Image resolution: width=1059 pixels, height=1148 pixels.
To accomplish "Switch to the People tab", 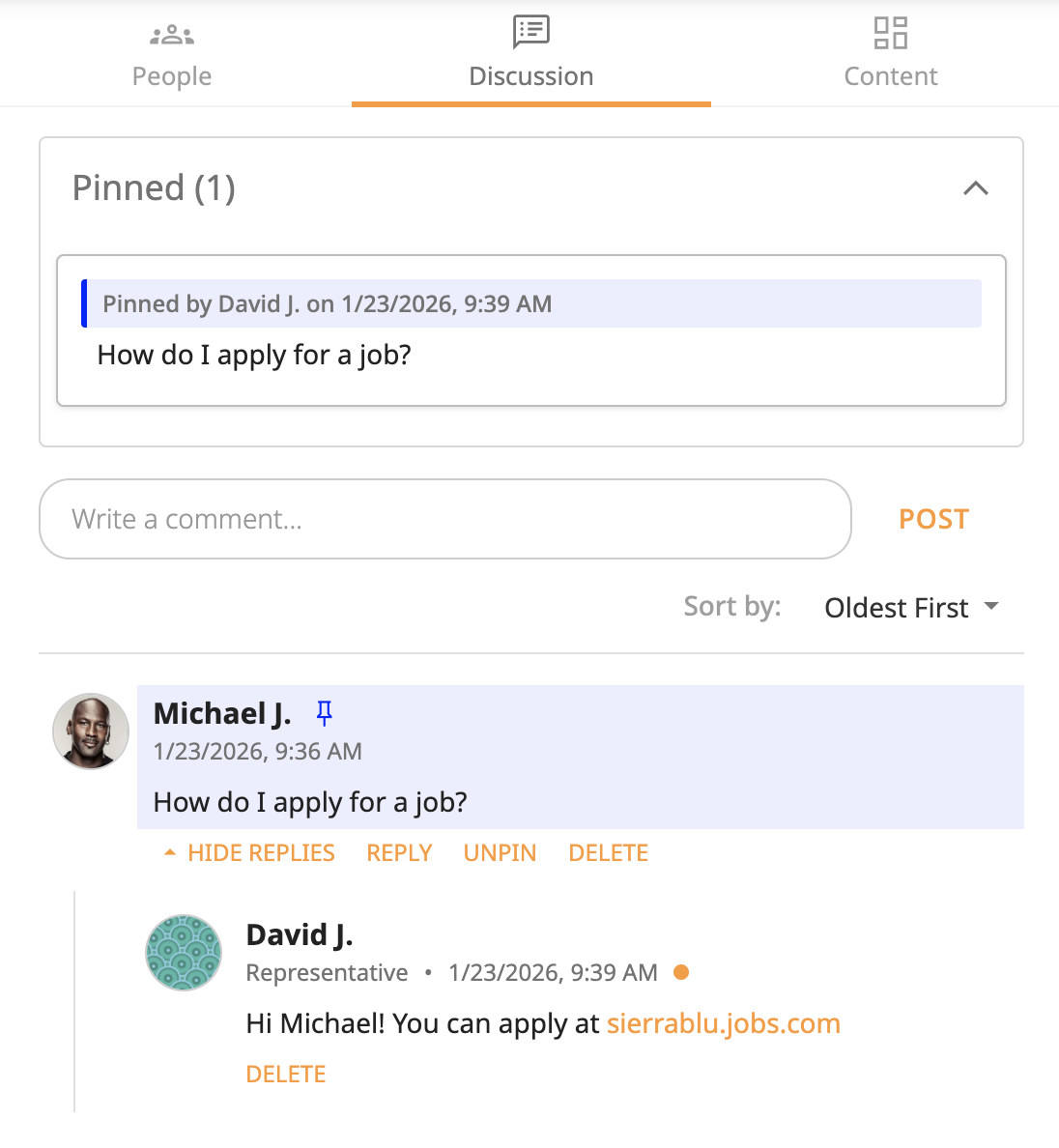I will (172, 75).
